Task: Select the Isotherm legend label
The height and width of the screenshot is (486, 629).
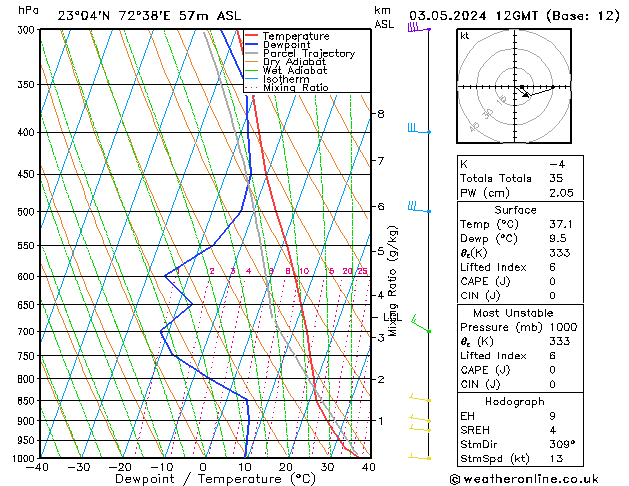Action: pyautogui.click(x=286, y=79)
